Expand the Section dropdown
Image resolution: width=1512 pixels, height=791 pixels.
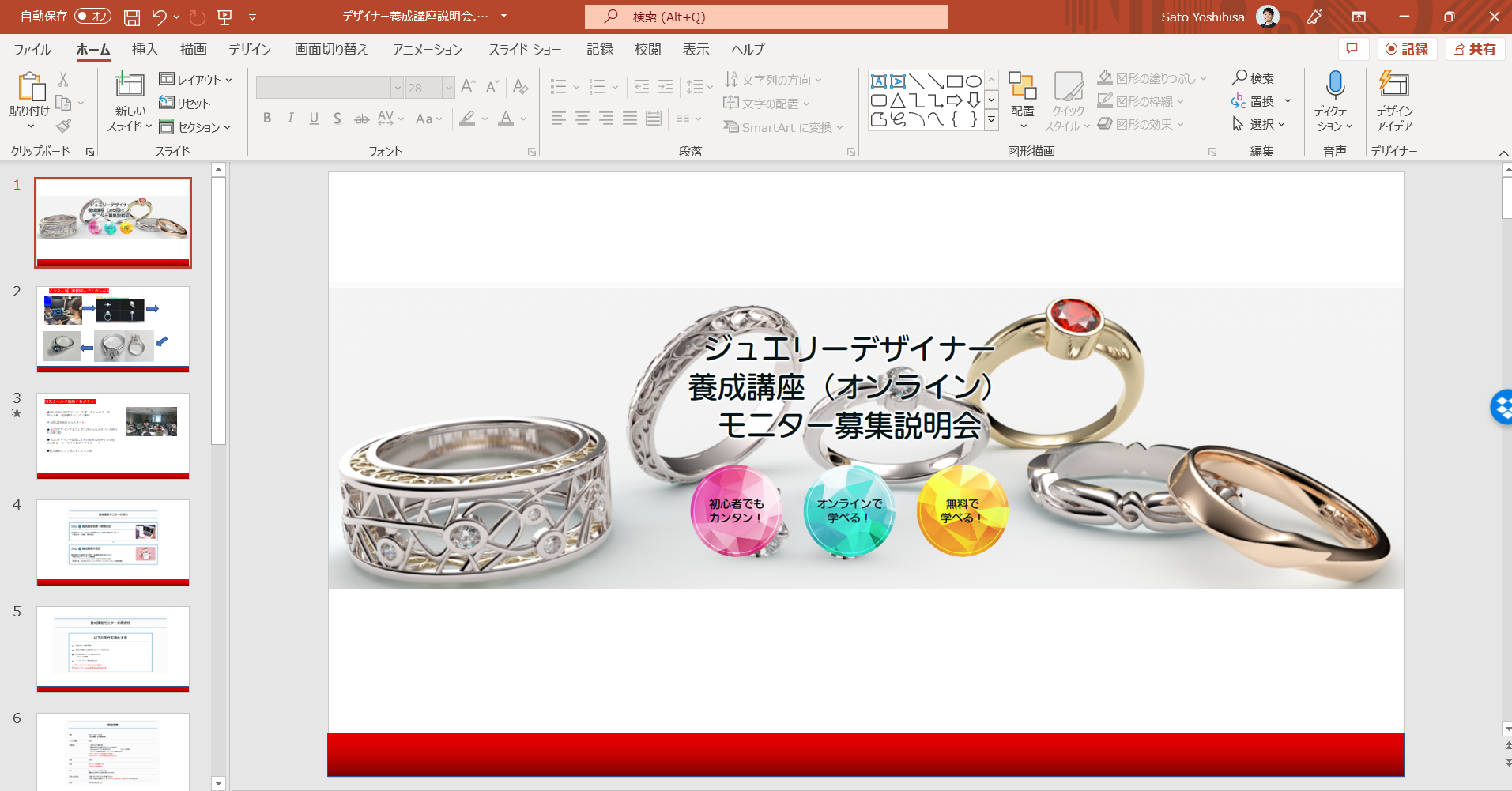(194, 127)
